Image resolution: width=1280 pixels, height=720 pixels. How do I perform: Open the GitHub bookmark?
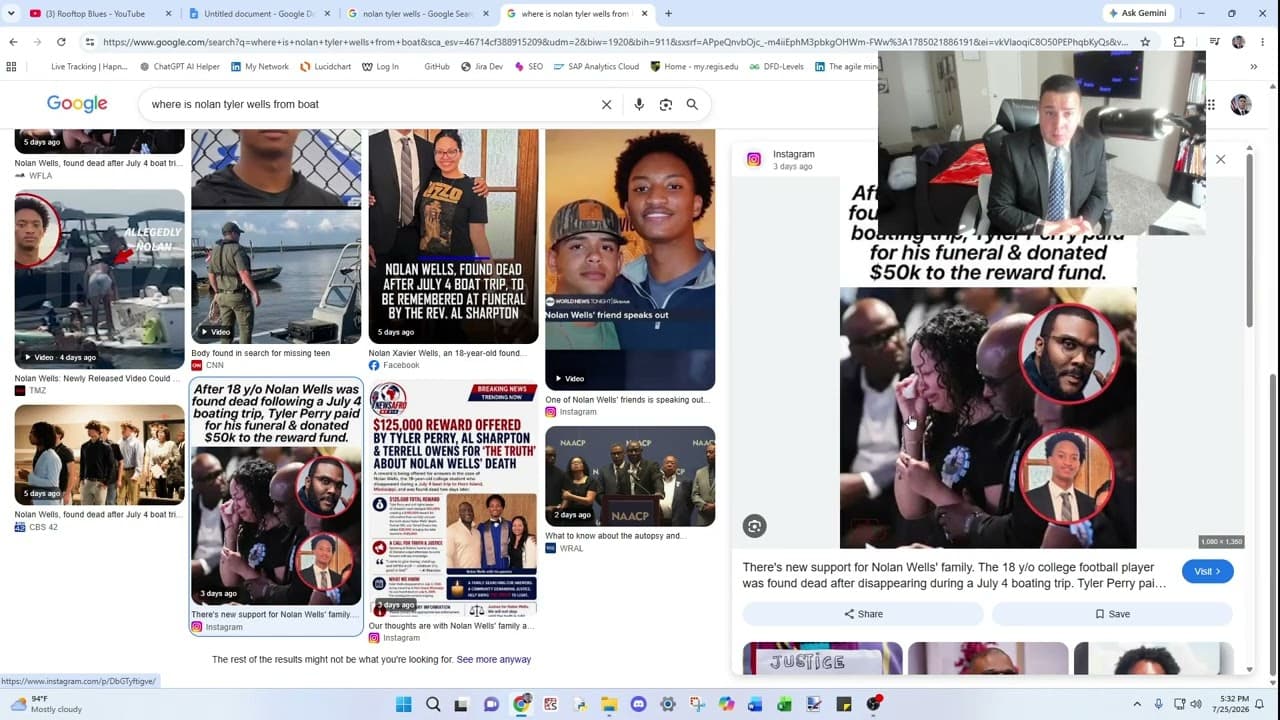pyautogui.click(x=437, y=67)
